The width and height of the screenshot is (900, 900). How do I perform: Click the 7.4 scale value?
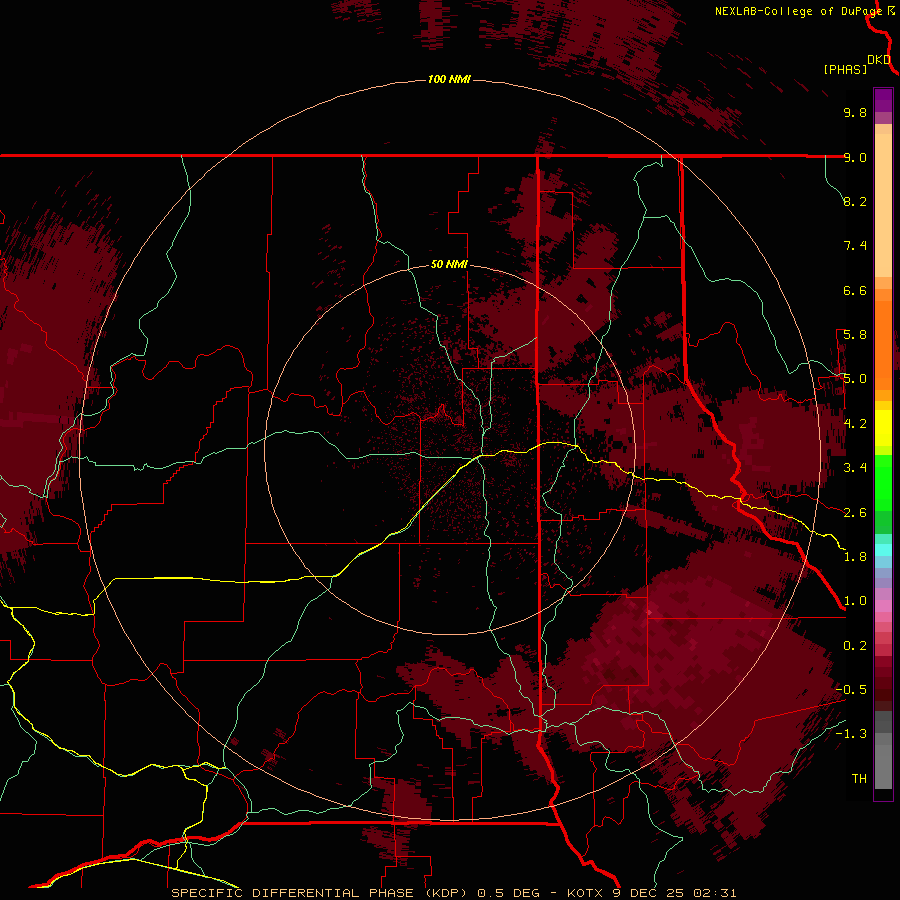pos(855,246)
